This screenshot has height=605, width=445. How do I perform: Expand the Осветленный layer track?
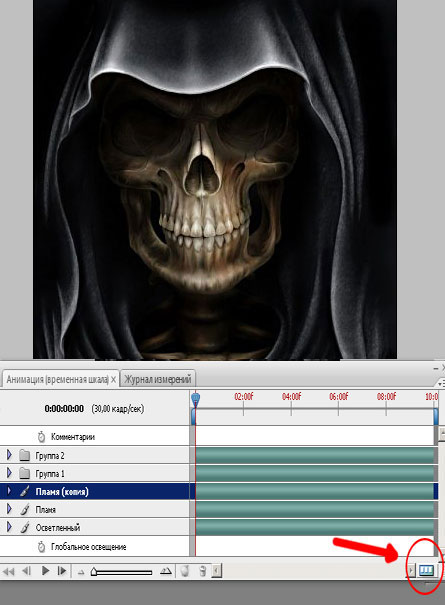point(9,527)
